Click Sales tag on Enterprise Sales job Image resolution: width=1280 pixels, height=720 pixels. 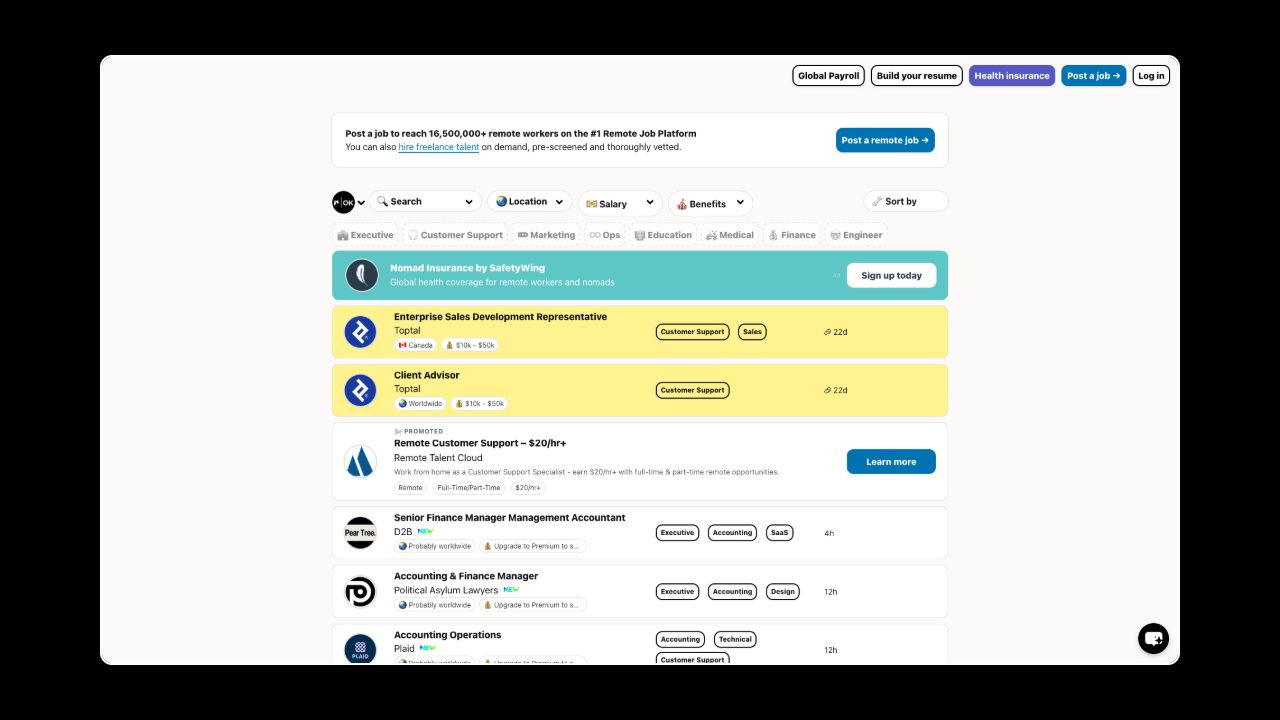point(752,332)
